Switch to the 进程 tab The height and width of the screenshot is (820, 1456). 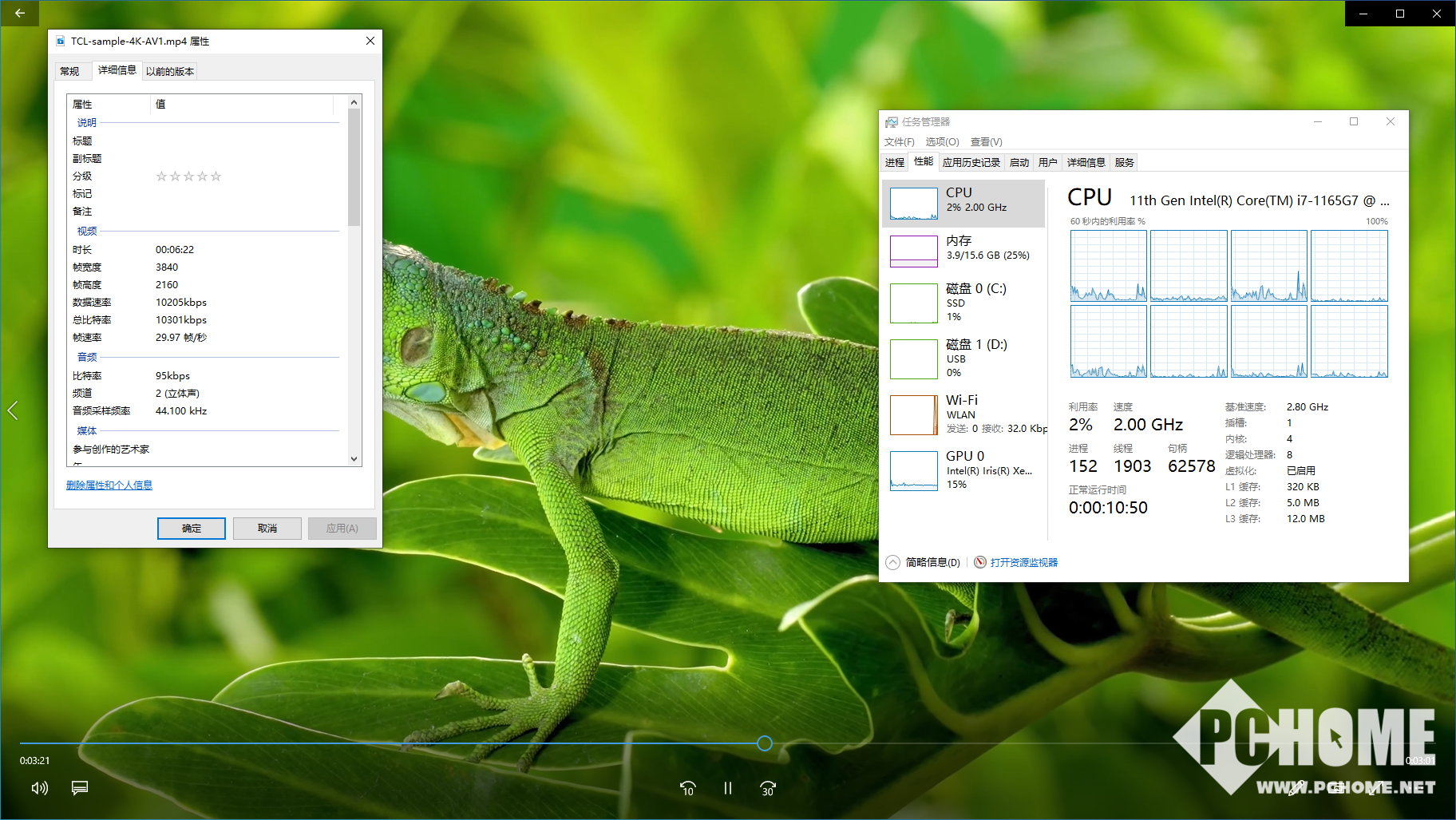[895, 162]
